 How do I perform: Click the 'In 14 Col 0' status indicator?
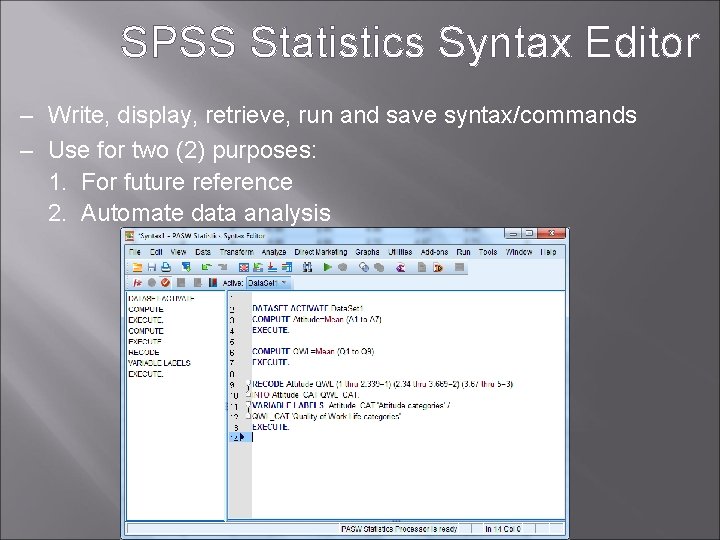coord(503,529)
